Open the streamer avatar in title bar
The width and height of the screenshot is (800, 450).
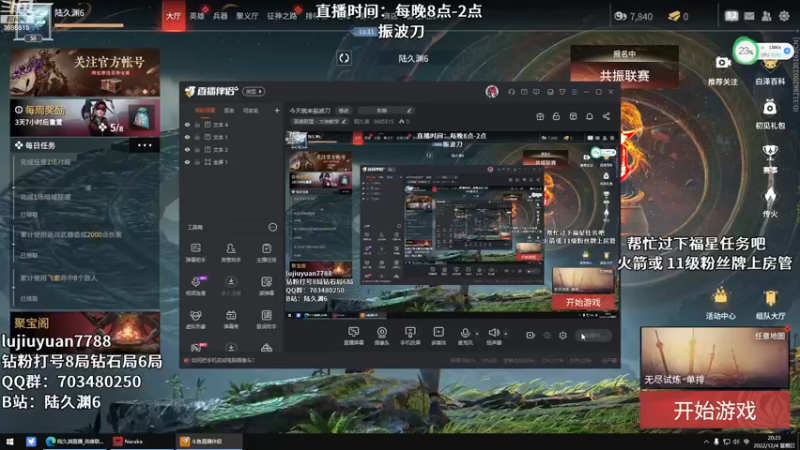point(492,91)
